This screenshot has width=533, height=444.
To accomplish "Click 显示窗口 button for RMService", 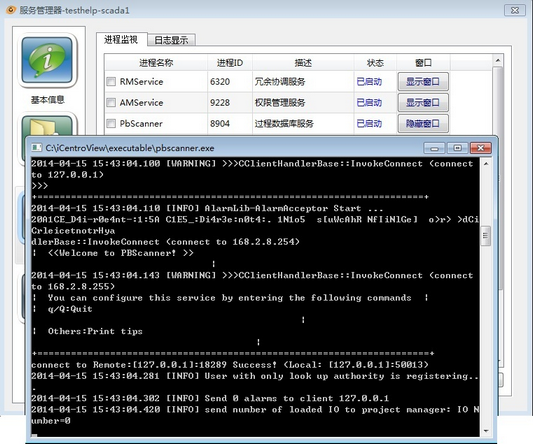I will tap(423, 82).
